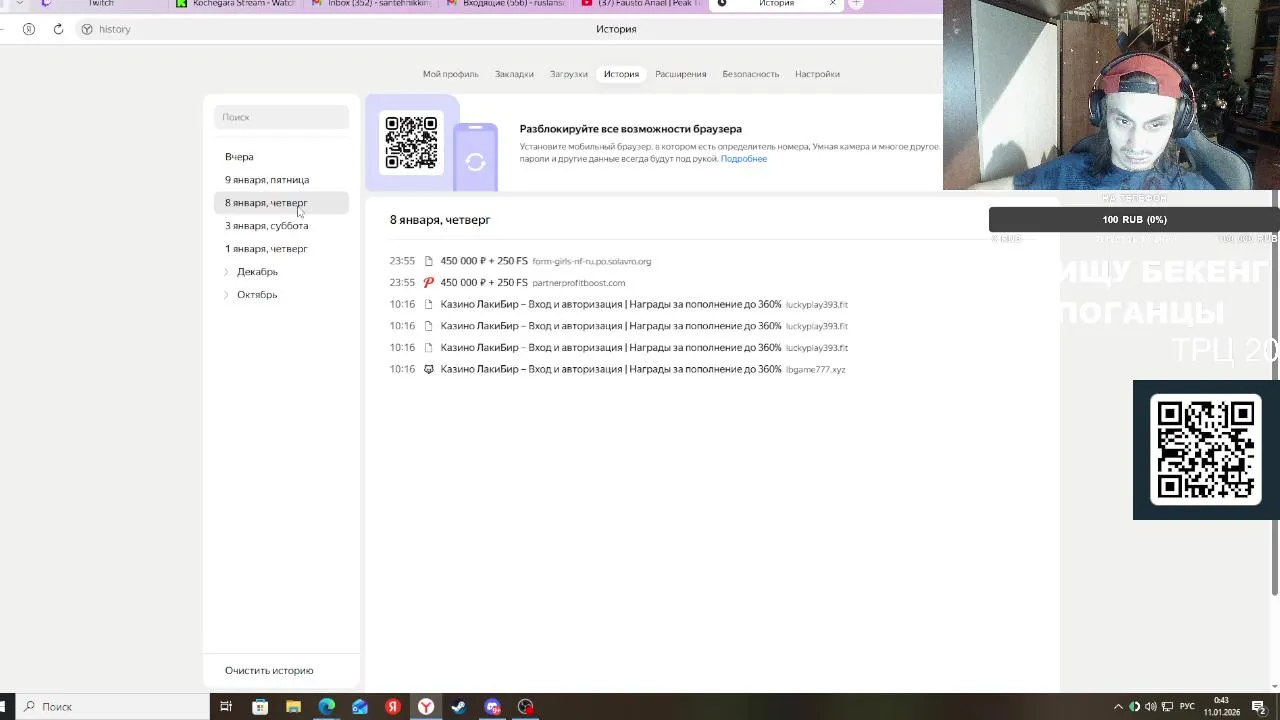1280x720 pixels.
Task: Open the Расширения section
Action: (680, 74)
